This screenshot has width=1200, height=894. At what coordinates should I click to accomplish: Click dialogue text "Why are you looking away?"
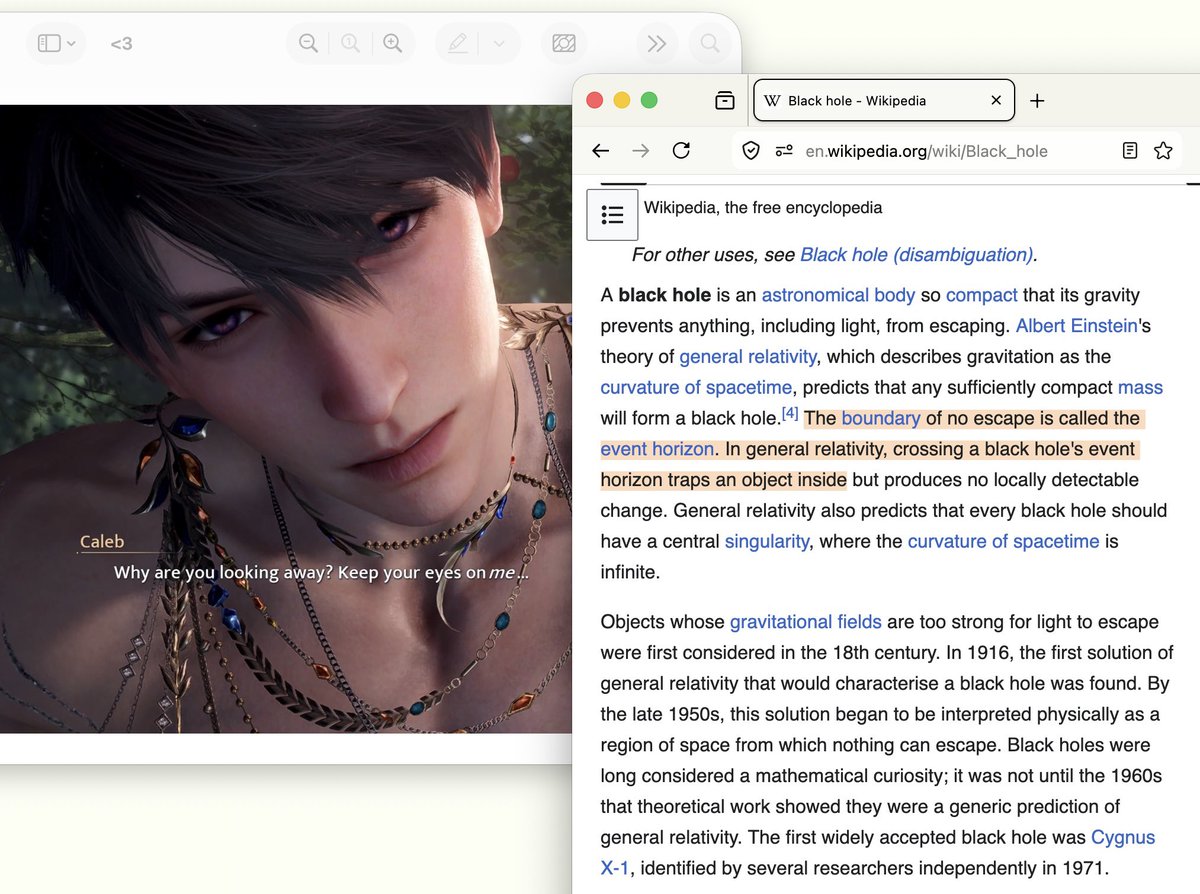224,573
